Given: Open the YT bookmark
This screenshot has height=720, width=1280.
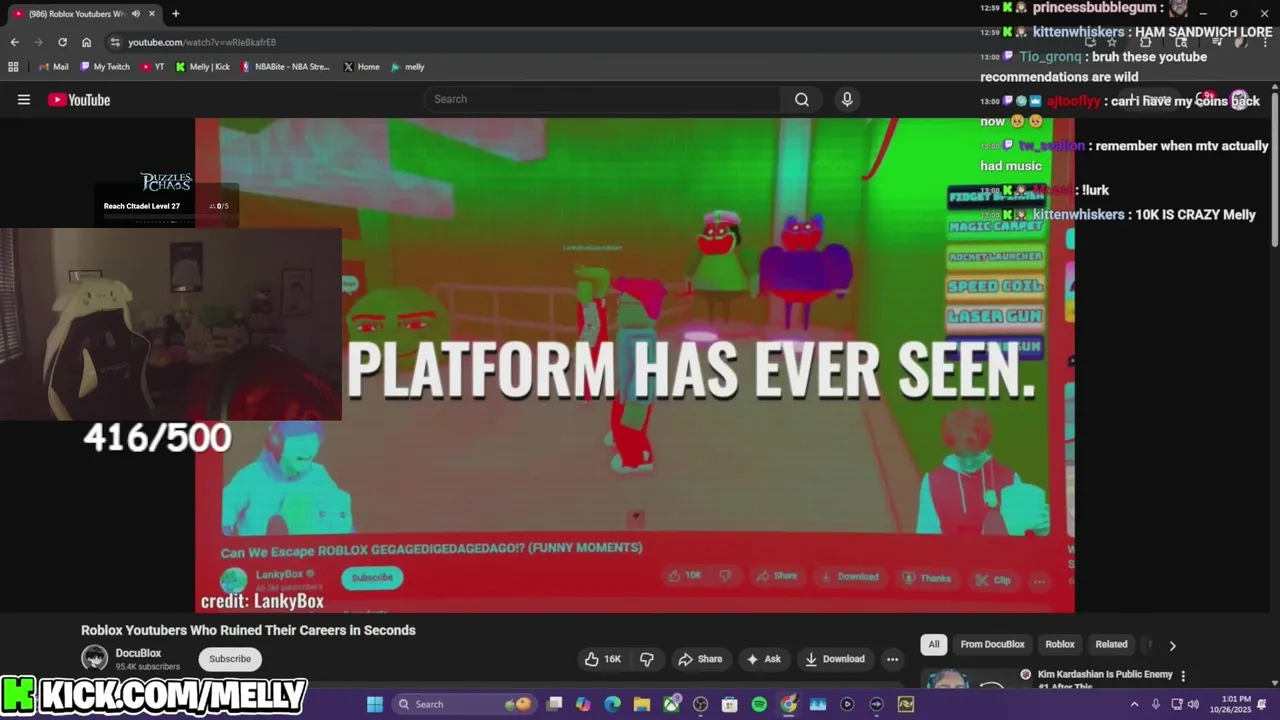Looking at the screenshot, I should coord(153,67).
